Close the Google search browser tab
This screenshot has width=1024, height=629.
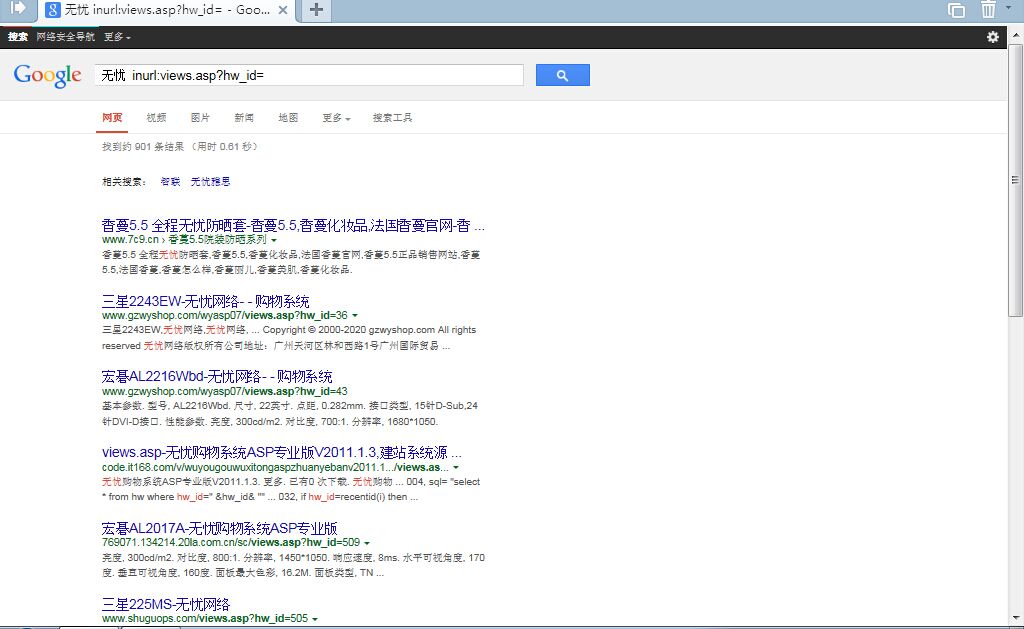point(283,10)
